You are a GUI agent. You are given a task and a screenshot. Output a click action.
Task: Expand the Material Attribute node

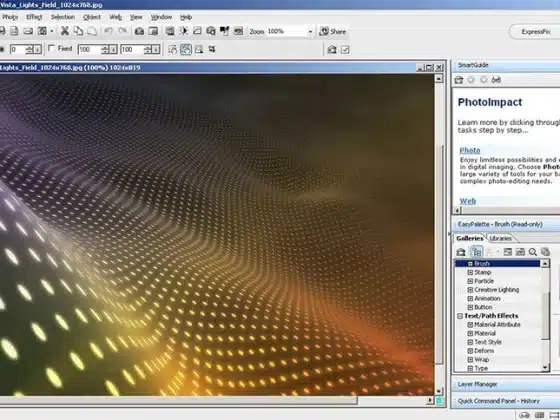[470, 325]
